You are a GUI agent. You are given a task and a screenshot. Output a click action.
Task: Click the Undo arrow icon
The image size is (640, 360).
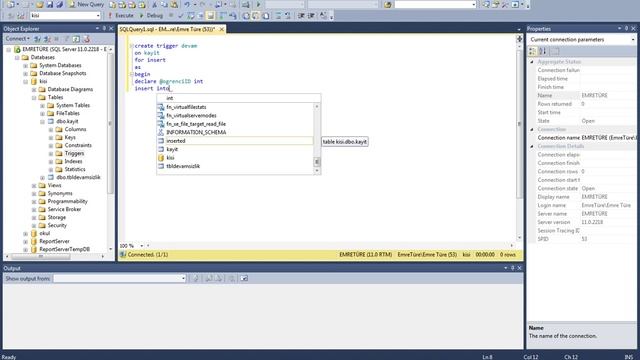point(187,4)
